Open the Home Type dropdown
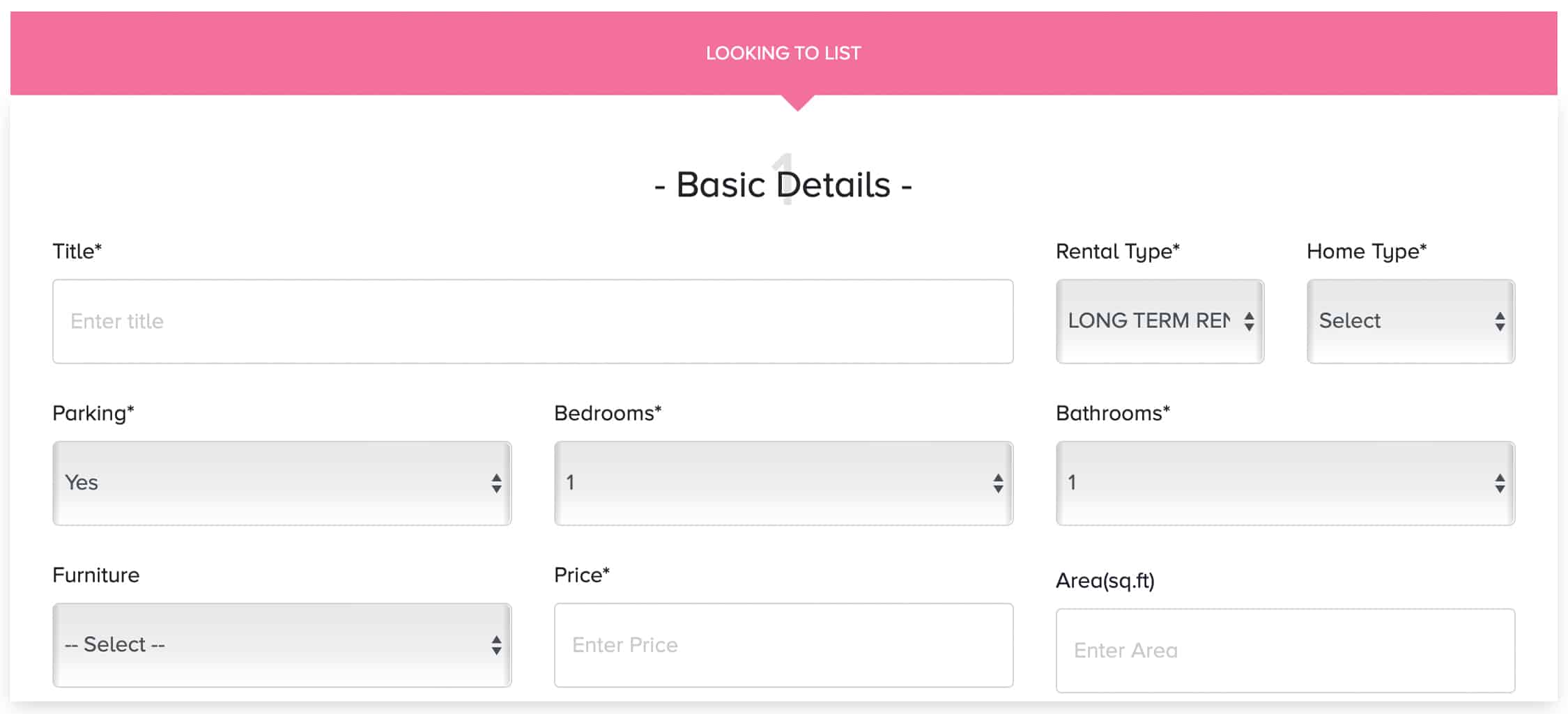 pos(1411,321)
